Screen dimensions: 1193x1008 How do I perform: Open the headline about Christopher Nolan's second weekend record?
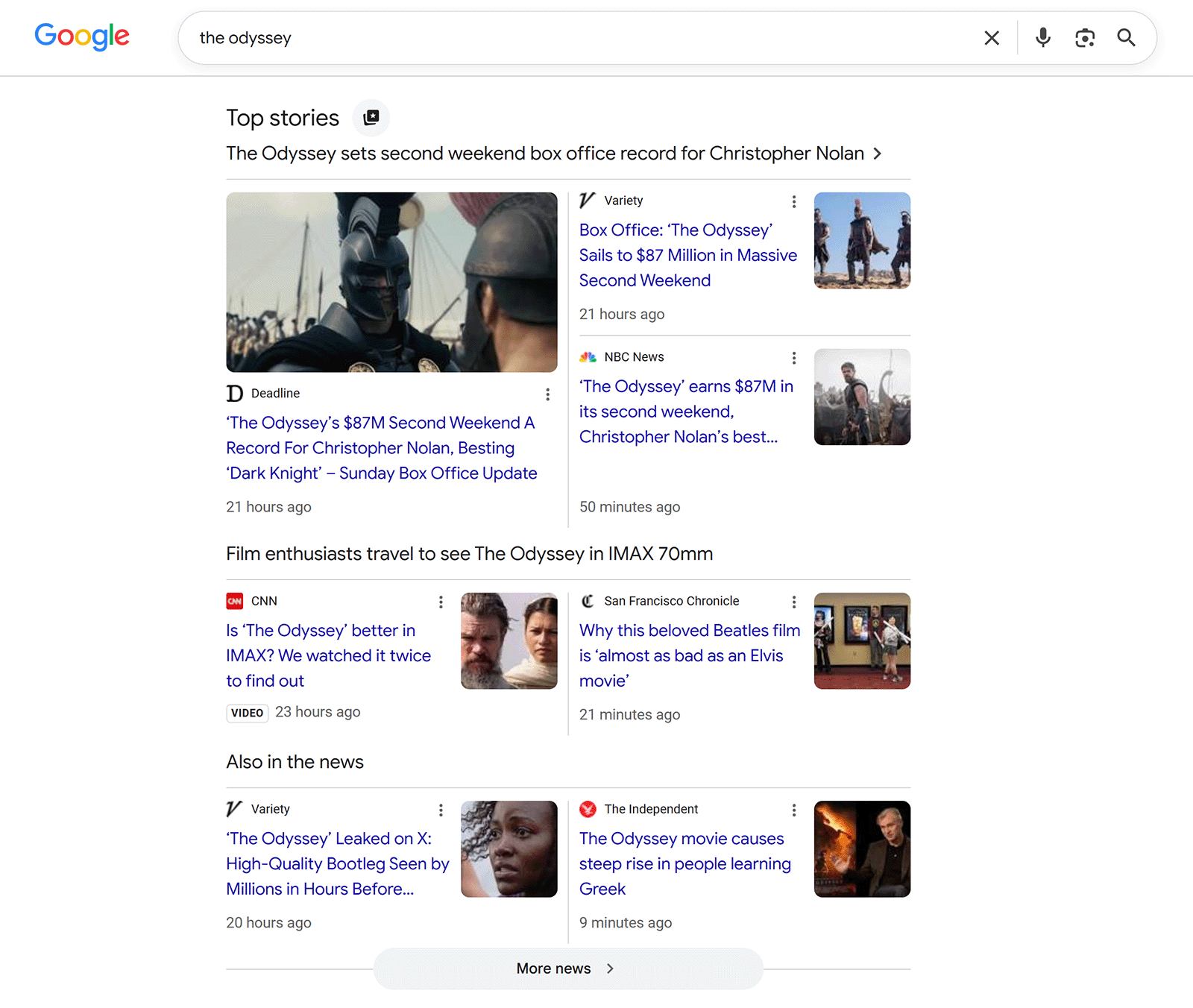(545, 154)
